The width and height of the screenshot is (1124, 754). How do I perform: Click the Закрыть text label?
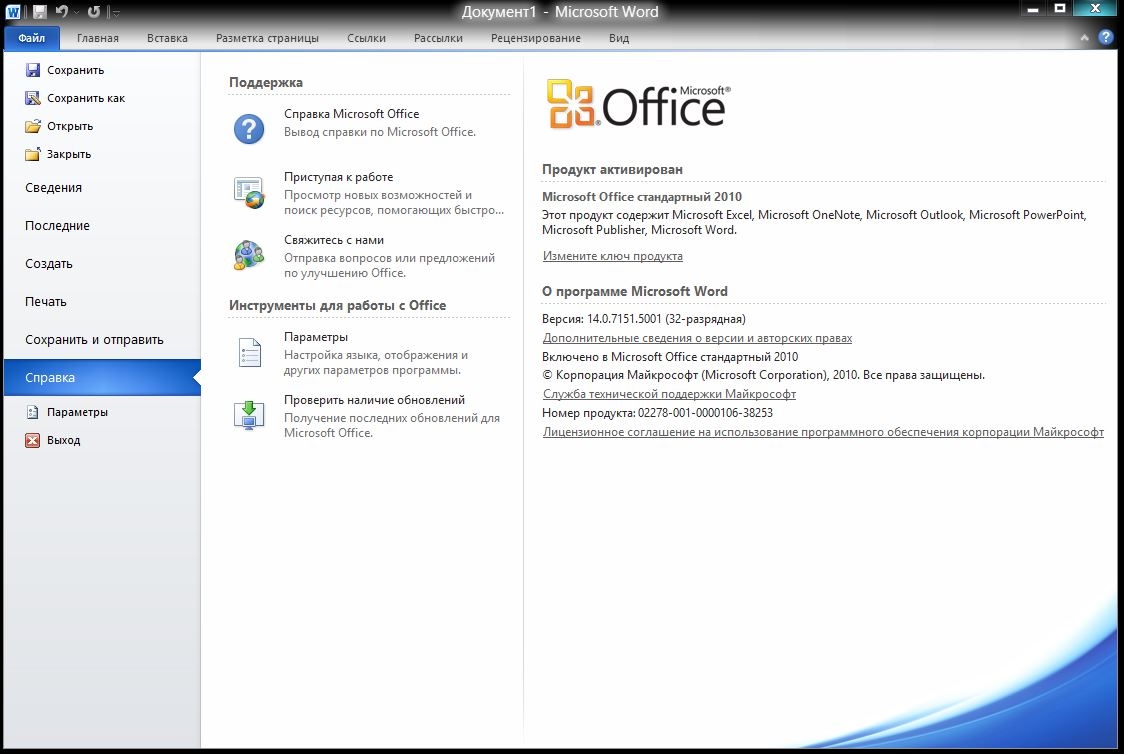pos(69,154)
